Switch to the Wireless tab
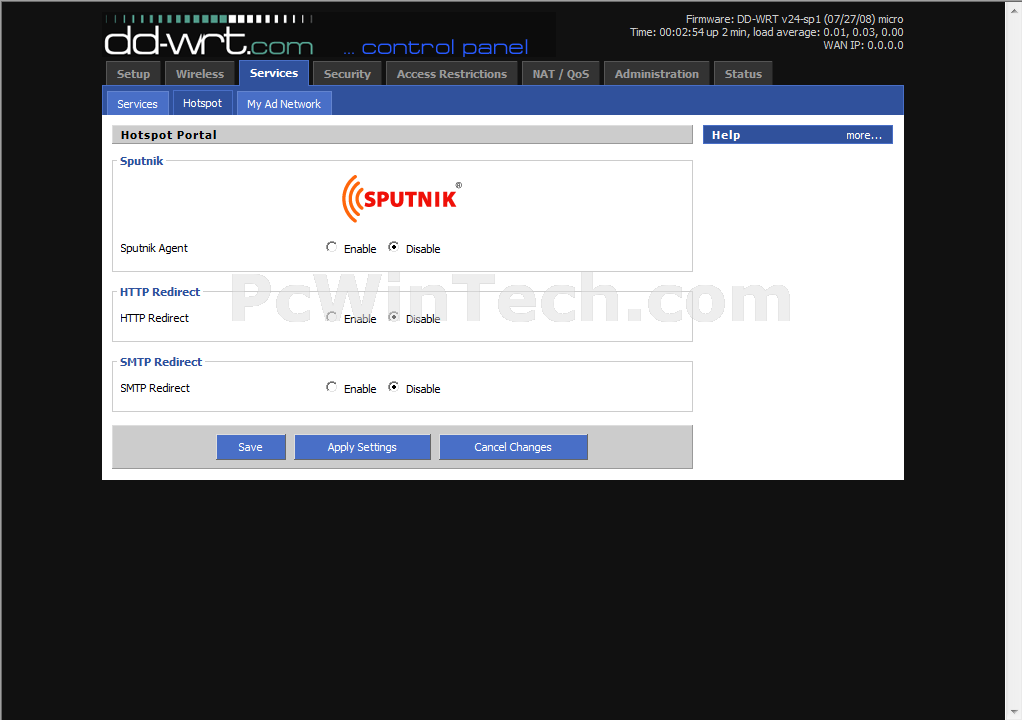Screen dimensions: 1022x720 point(200,74)
